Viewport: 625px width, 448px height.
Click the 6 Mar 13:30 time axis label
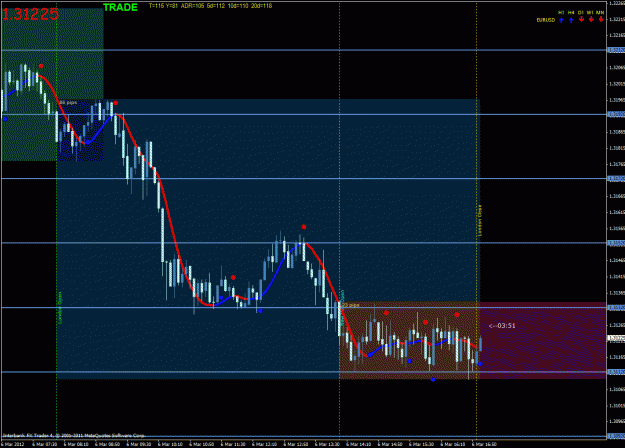(x=327, y=444)
